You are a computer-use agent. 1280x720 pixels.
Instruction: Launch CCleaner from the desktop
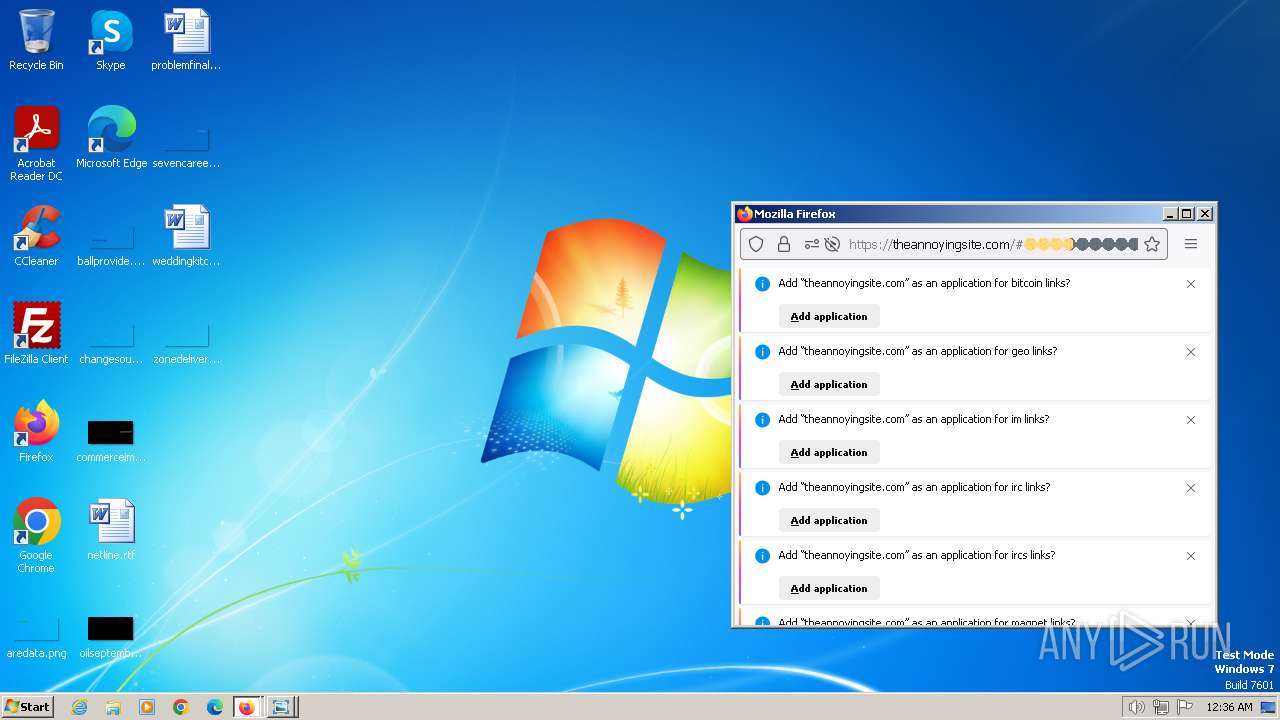coord(36,236)
